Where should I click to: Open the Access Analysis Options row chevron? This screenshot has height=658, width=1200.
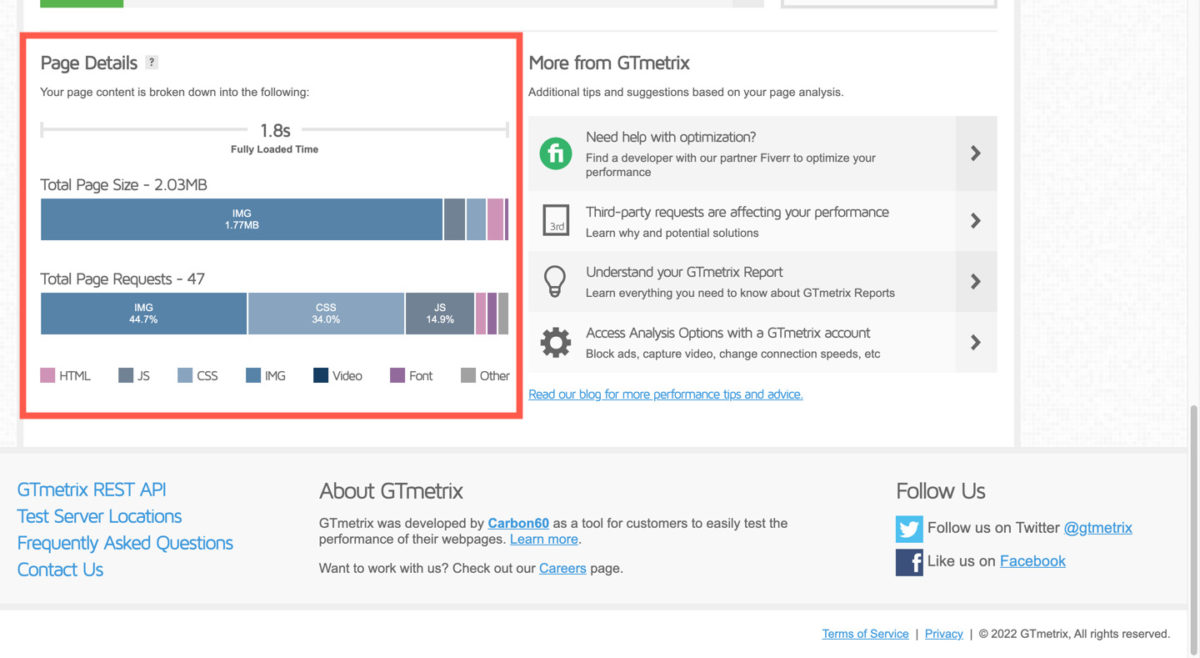point(976,342)
